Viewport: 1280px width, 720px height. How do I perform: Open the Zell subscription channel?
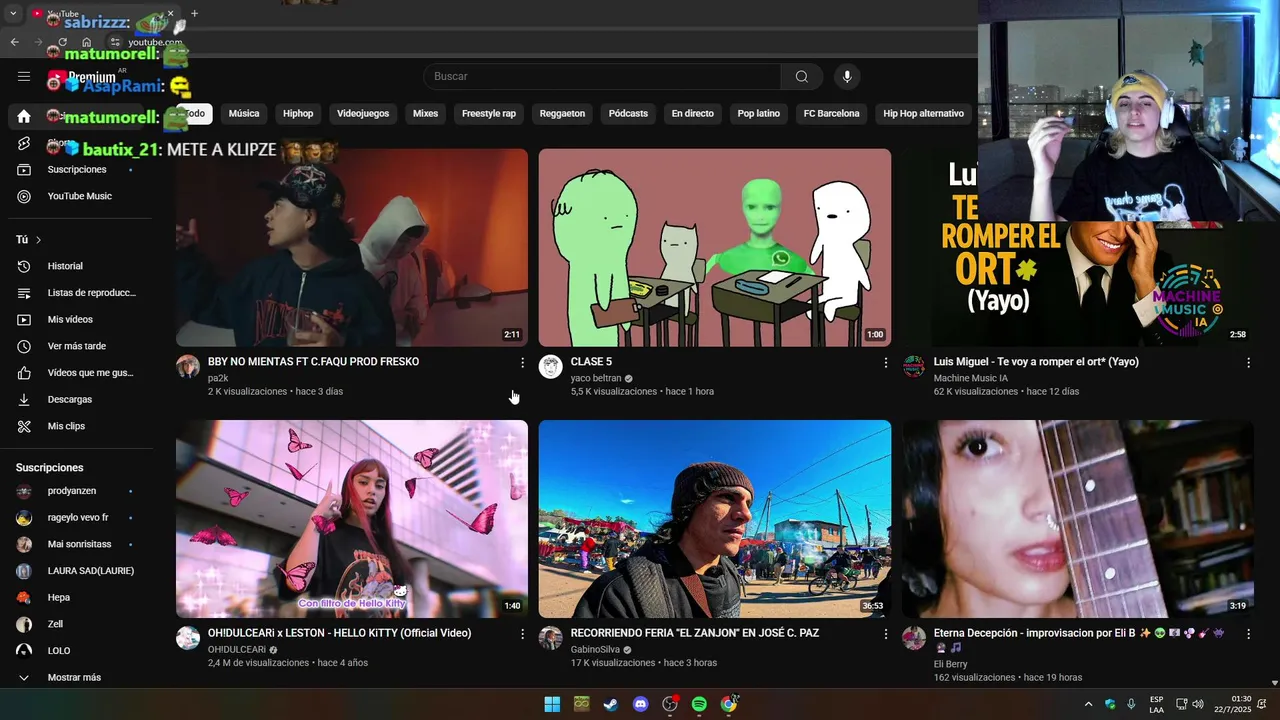(77, 624)
